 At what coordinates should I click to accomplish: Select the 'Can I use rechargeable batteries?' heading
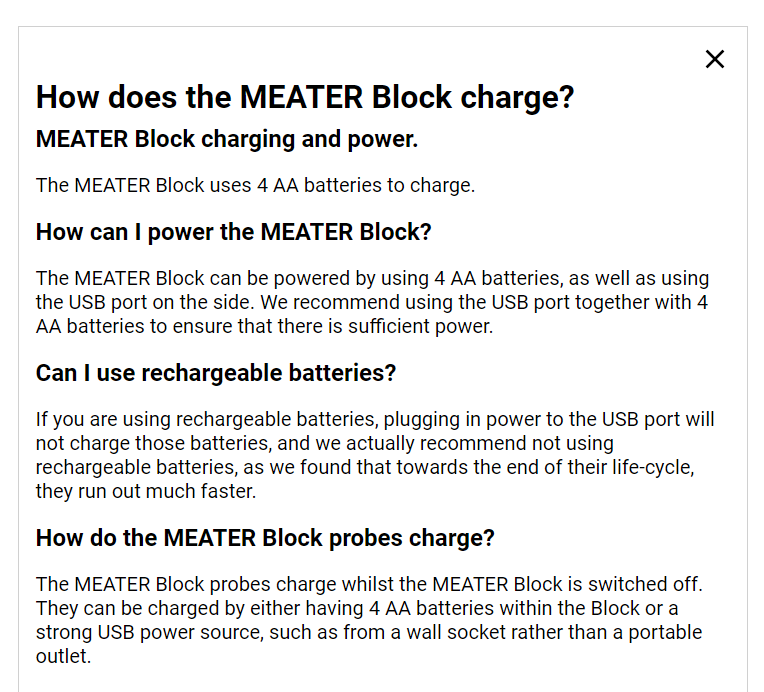click(216, 373)
